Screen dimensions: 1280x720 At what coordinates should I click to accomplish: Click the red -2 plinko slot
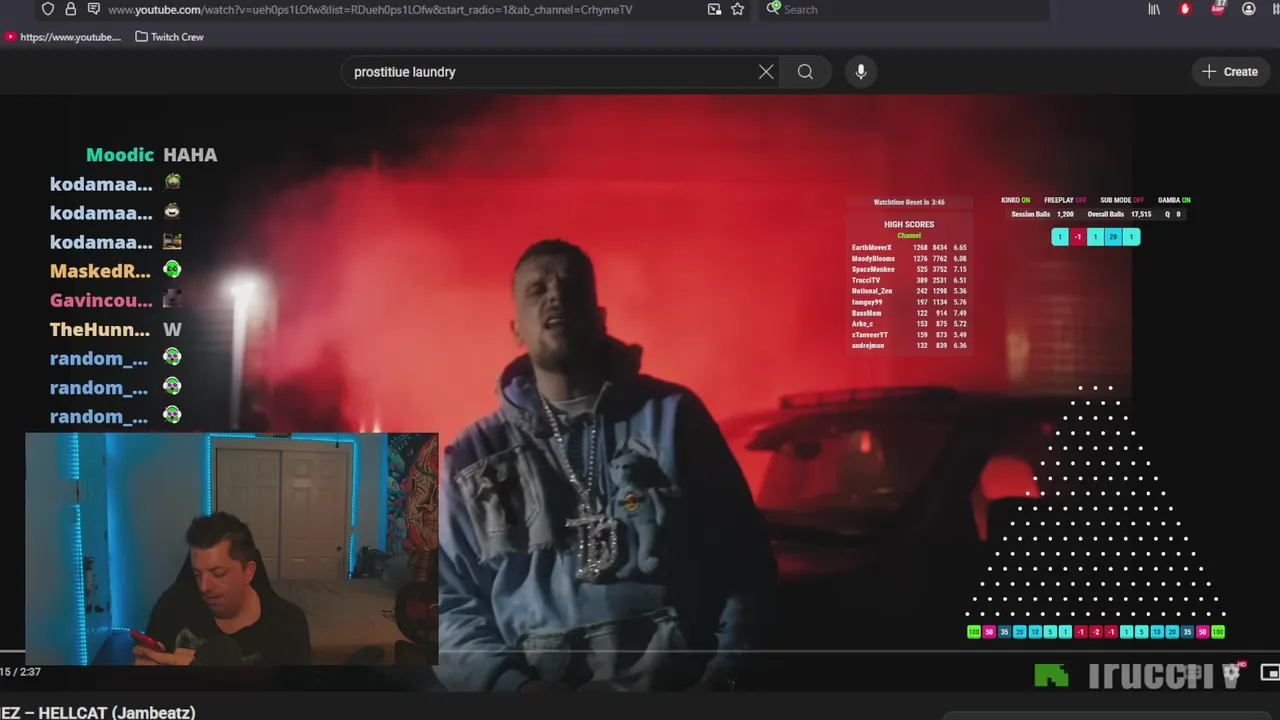click(x=1096, y=632)
